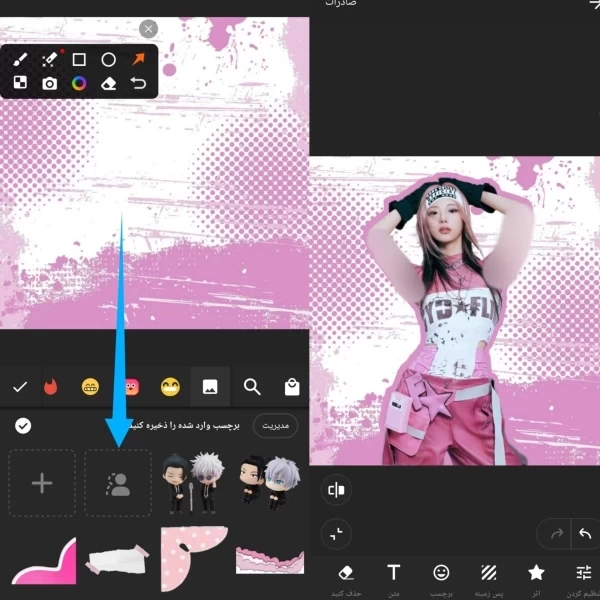Select the eraser in floating toolbar
This screenshot has height=600, width=600.
(109, 83)
